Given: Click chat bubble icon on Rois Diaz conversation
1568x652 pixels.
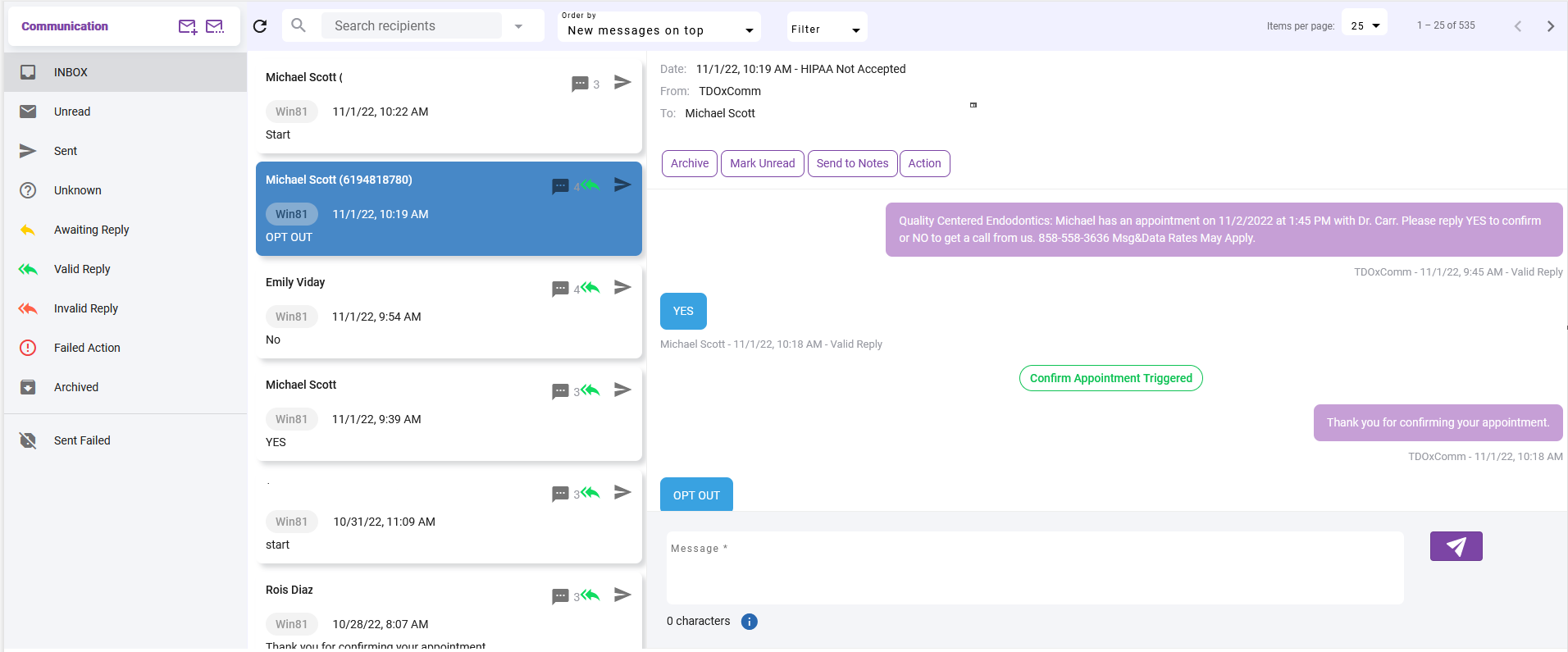Looking at the screenshot, I should [x=560, y=596].
